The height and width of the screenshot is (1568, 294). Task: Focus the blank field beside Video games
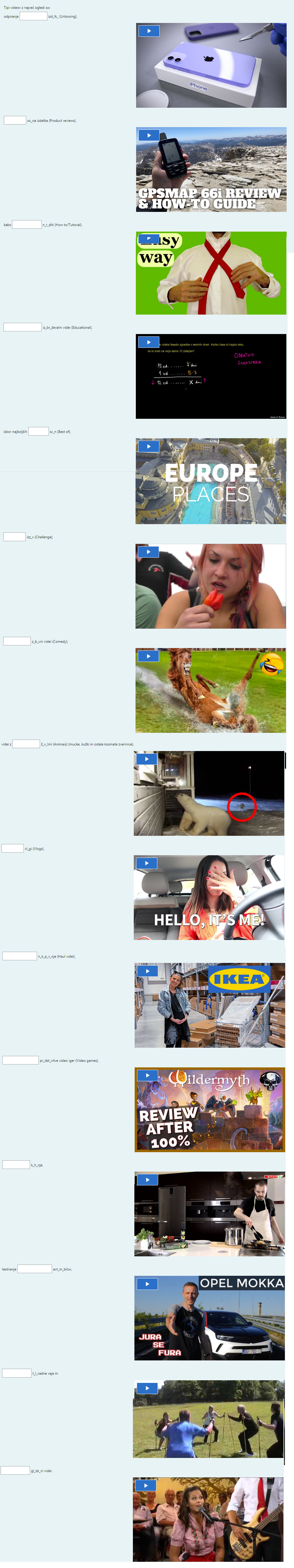point(21,1060)
